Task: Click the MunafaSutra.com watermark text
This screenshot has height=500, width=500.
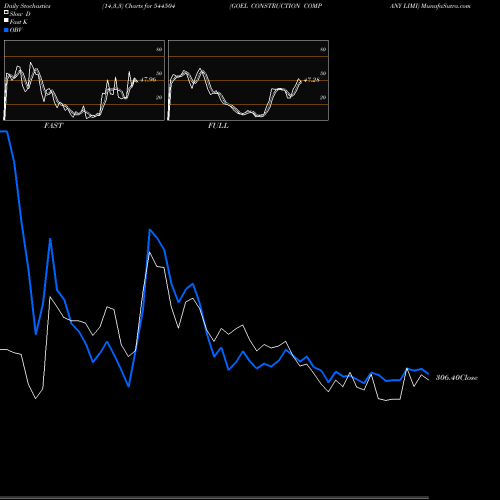Action: click(x=446, y=6)
